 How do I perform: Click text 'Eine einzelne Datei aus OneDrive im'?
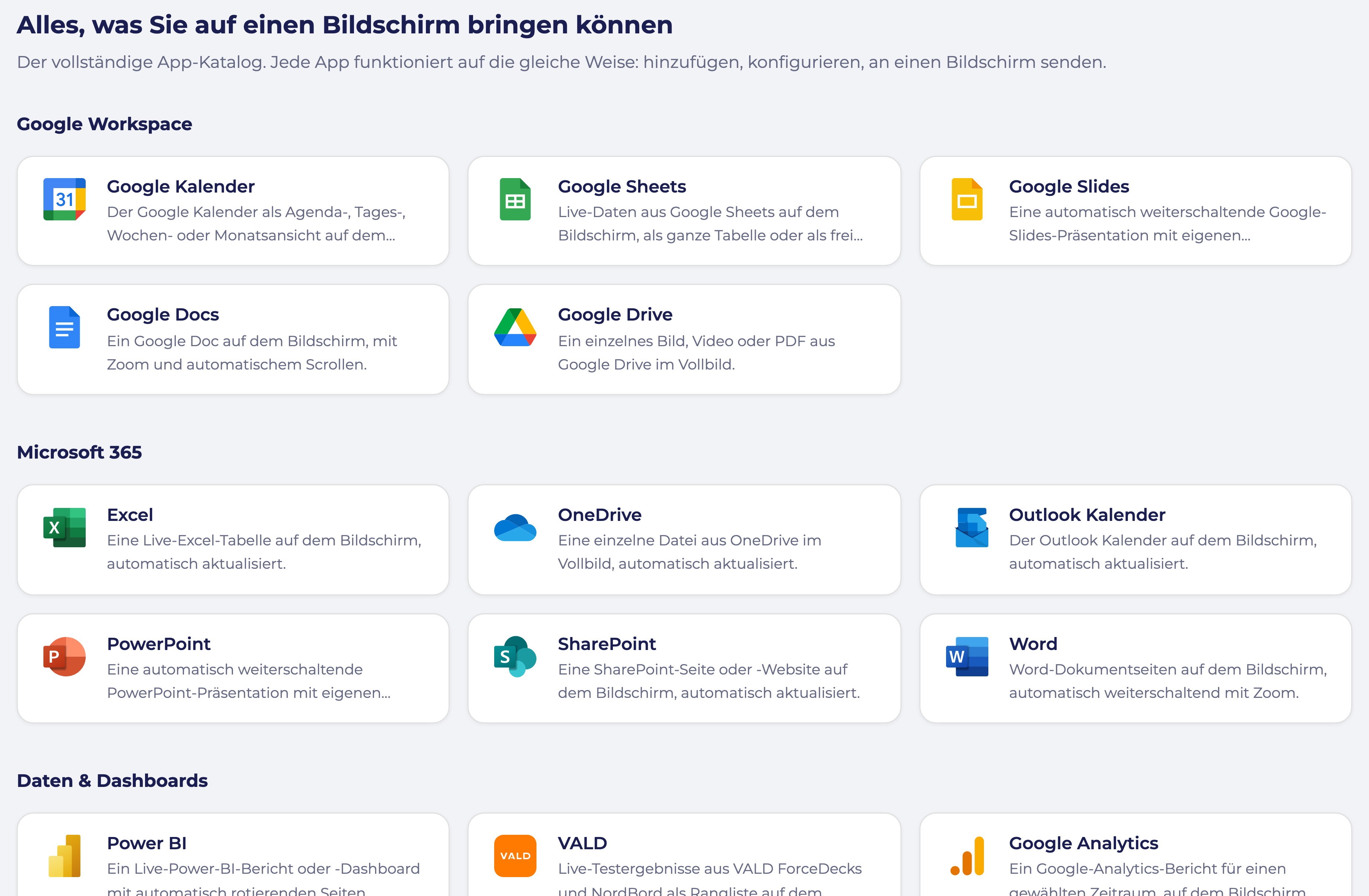coord(690,541)
